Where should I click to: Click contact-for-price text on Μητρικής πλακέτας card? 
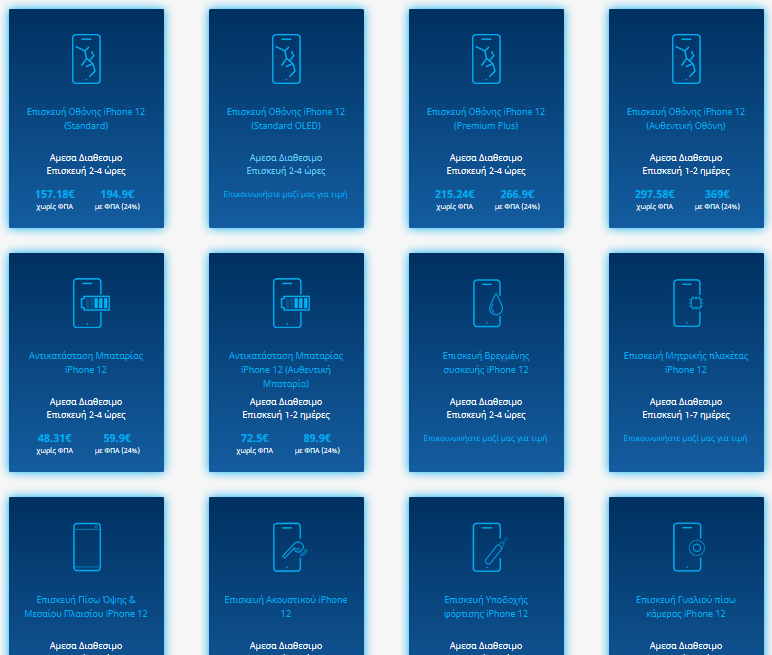pos(685,438)
